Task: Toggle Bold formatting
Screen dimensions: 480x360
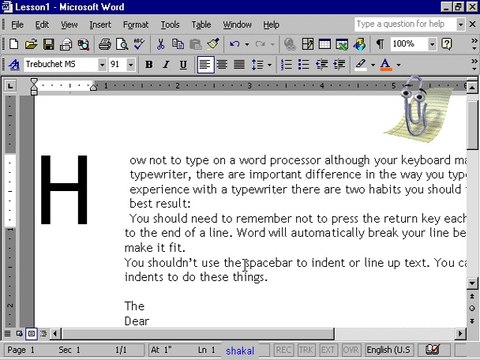Action: coord(149,64)
